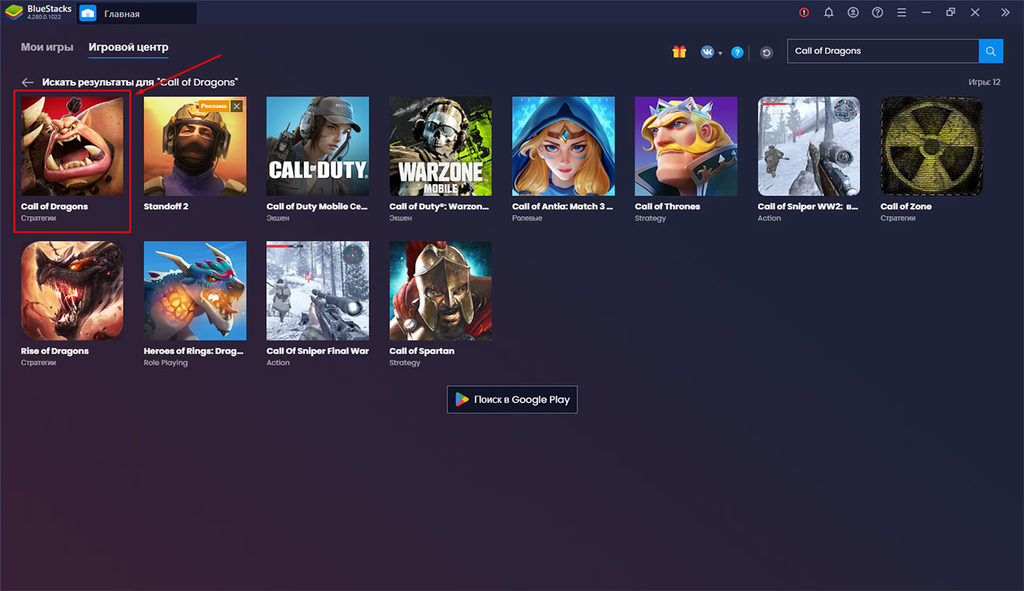This screenshot has width=1024, height=591.
Task: Focus the Call of Dragons search field
Action: coord(882,51)
